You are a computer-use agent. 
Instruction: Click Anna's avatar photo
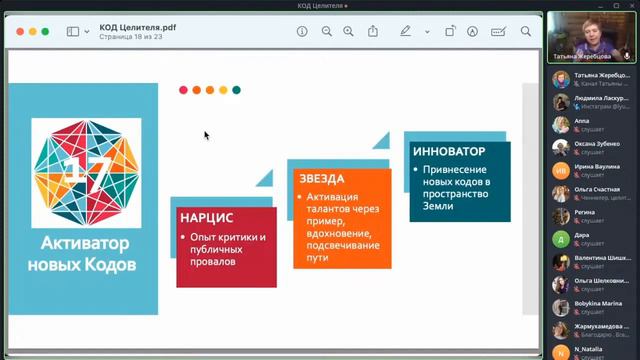[561, 125]
